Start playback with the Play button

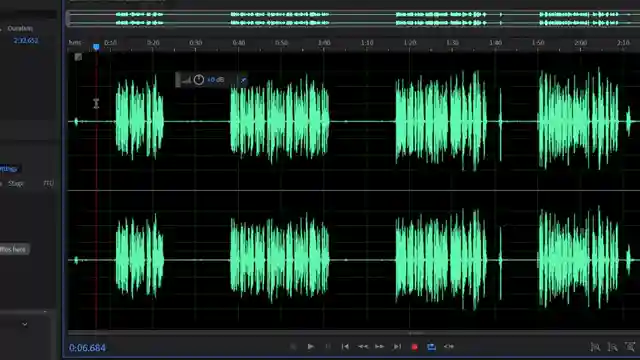(x=311, y=347)
